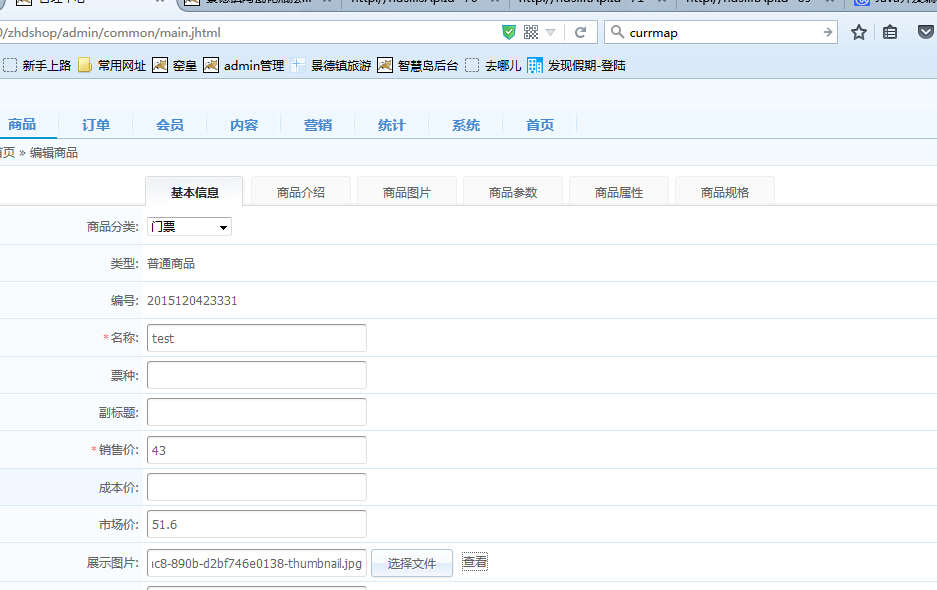
Task: Open the 订单 menu
Action: point(96,125)
